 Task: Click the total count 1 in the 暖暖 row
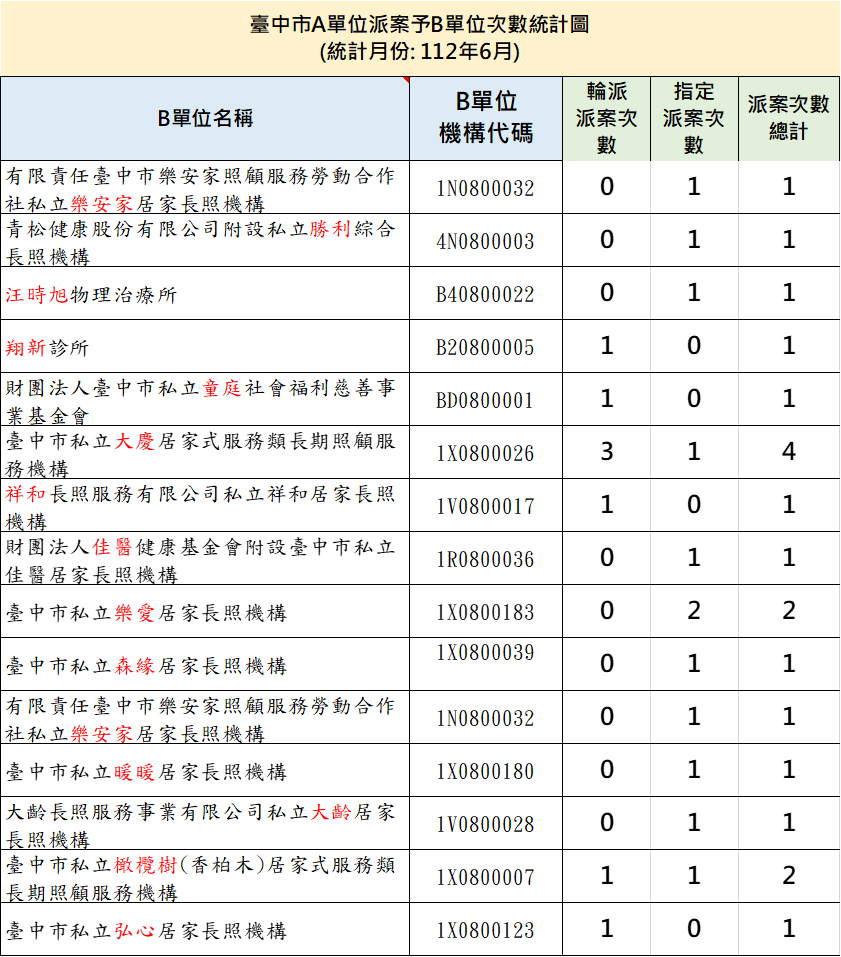(x=789, y=770)
